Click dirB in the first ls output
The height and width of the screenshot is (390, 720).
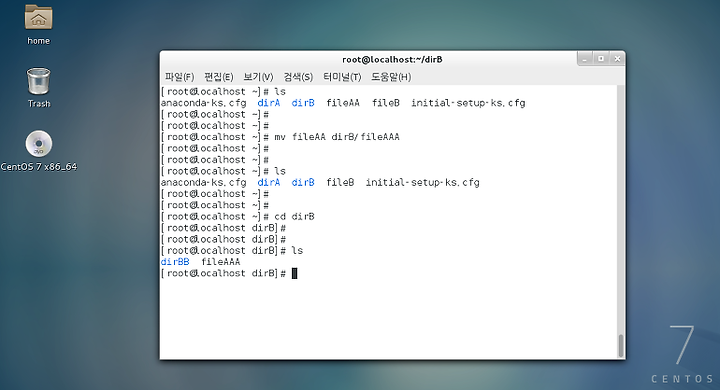coord(303,103)
